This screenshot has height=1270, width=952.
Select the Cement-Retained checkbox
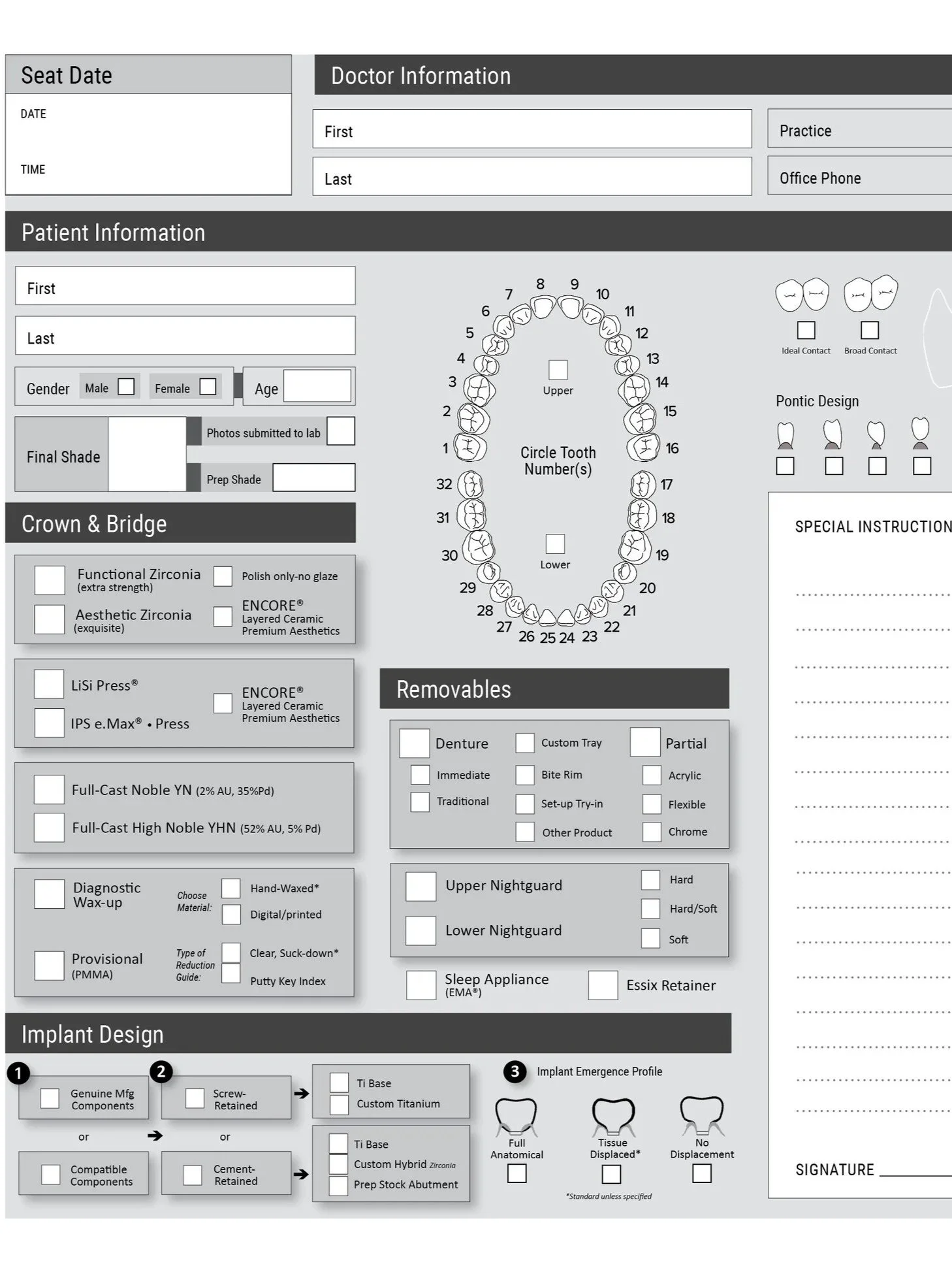[x=193, y=1175]
